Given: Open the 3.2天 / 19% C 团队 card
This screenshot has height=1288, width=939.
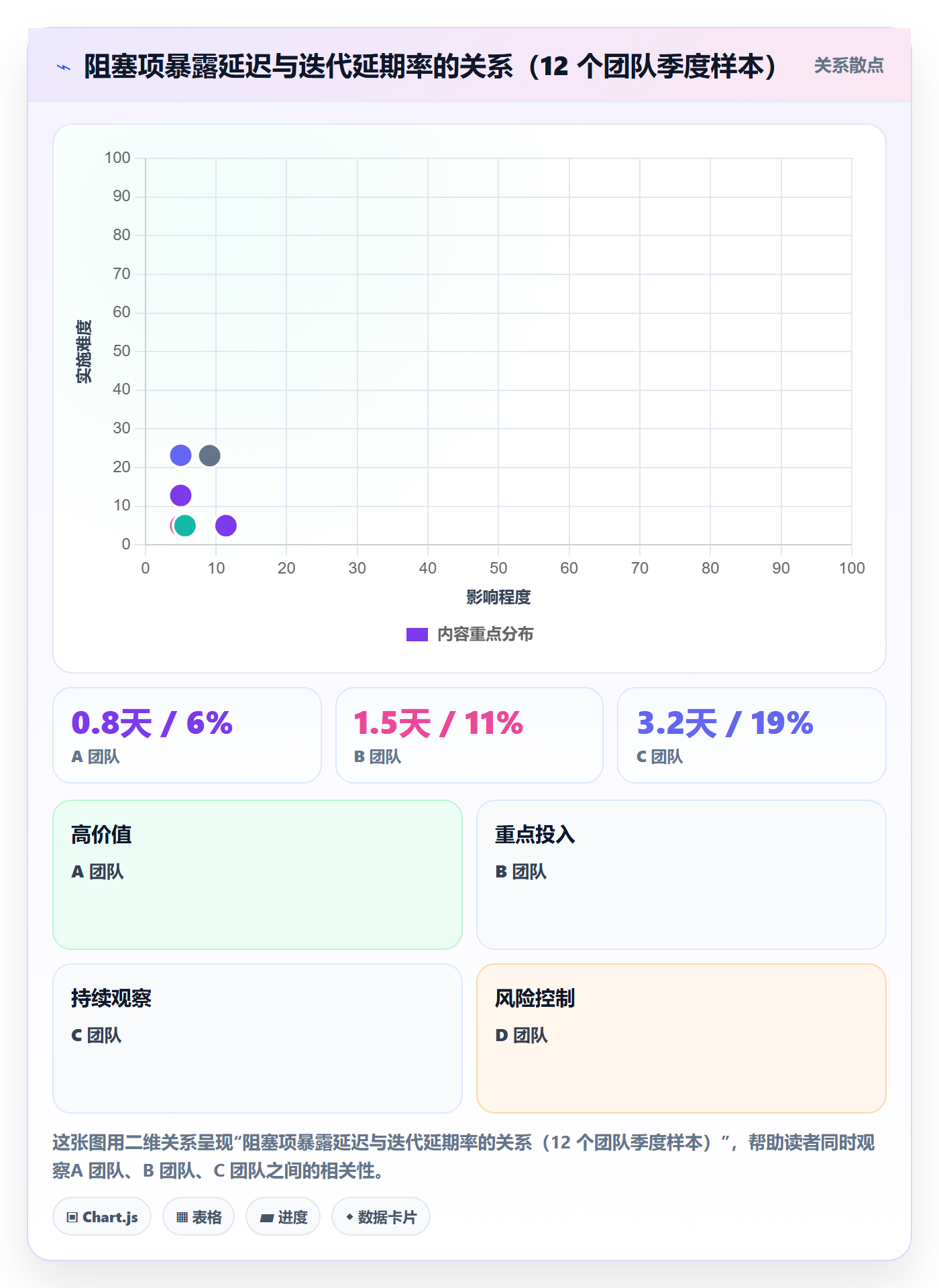Looking at the screenshot, I should (752, 735).
